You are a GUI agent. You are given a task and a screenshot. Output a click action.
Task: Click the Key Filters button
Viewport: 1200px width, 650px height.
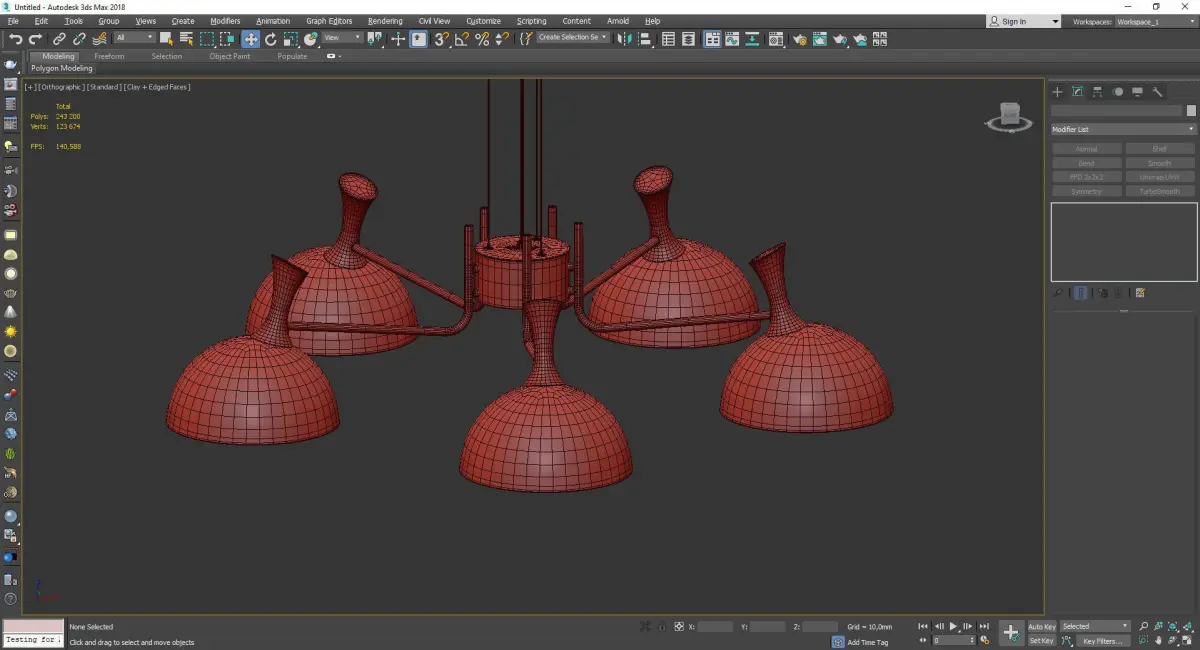click(x=1102, y=641)
